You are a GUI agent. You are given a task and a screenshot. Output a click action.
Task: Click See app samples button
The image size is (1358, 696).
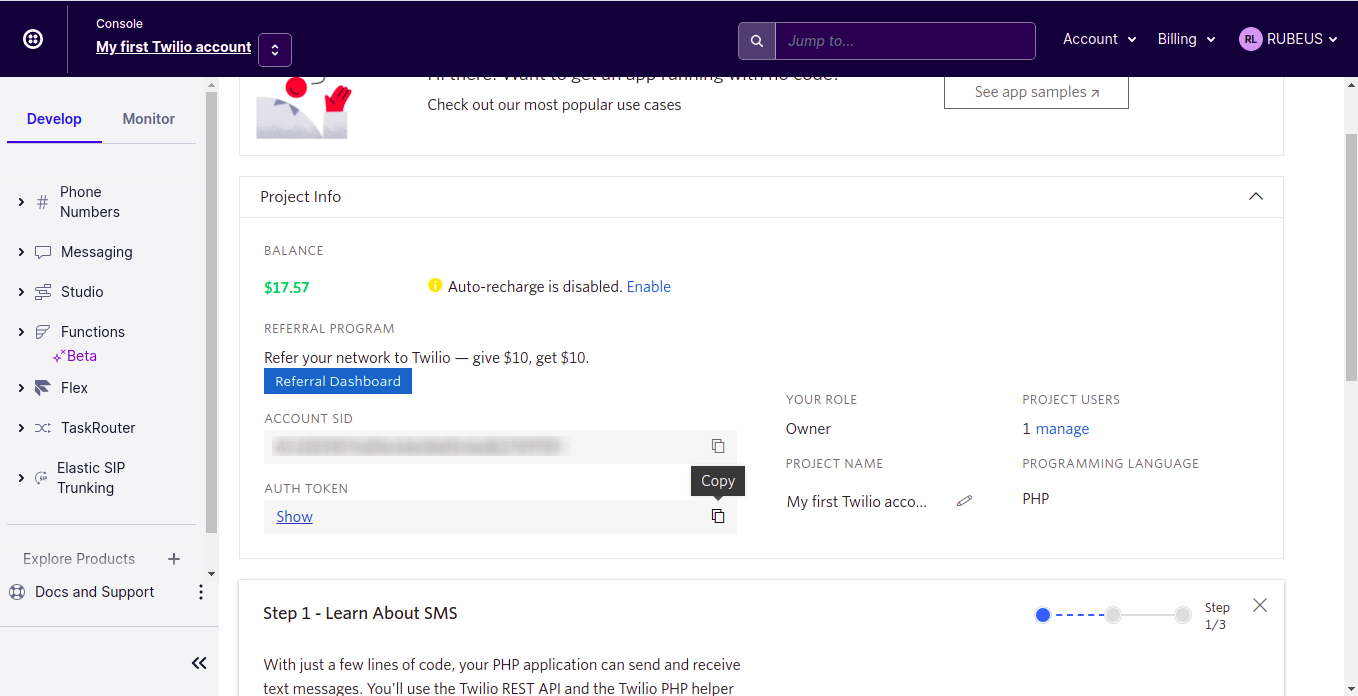click(1036, 92)
